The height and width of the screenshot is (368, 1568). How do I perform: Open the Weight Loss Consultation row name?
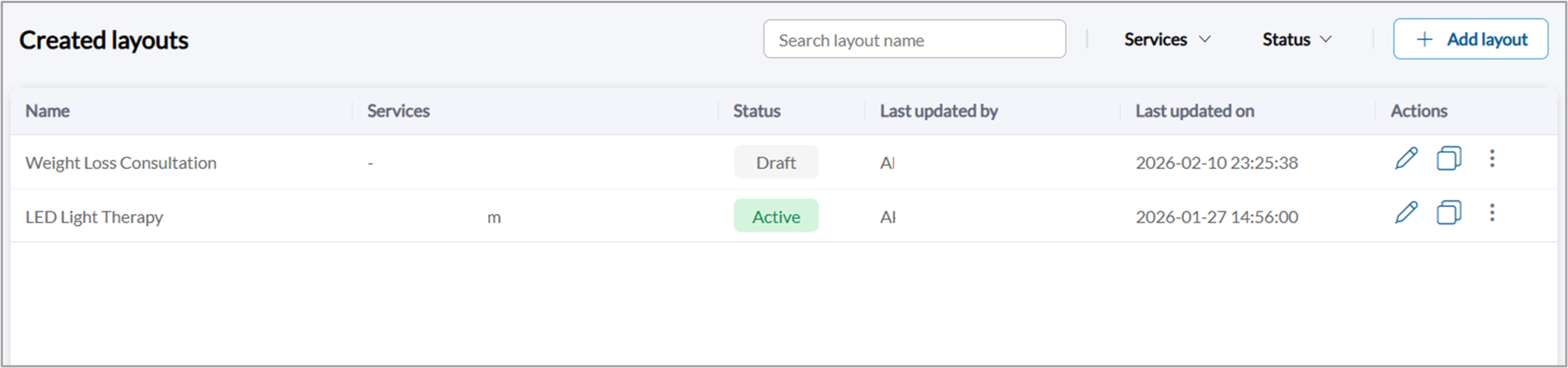[x=121, y=163]
